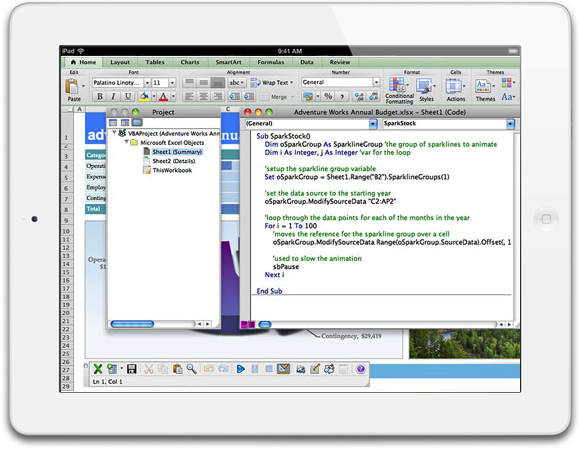Open the Paste options arrow
The image size is (580, 450).
(83, 86)
